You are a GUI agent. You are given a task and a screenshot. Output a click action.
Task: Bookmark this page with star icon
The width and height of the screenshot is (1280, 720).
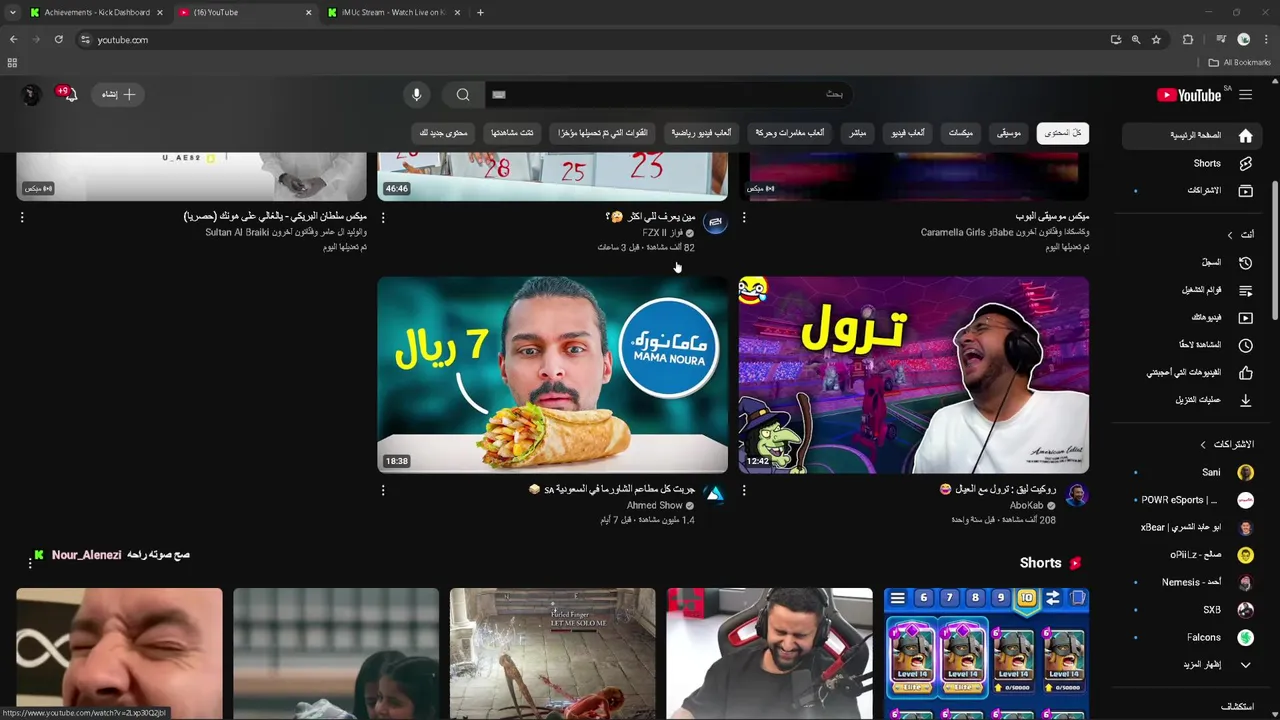pyautogui.click(x=1156, y=39)
